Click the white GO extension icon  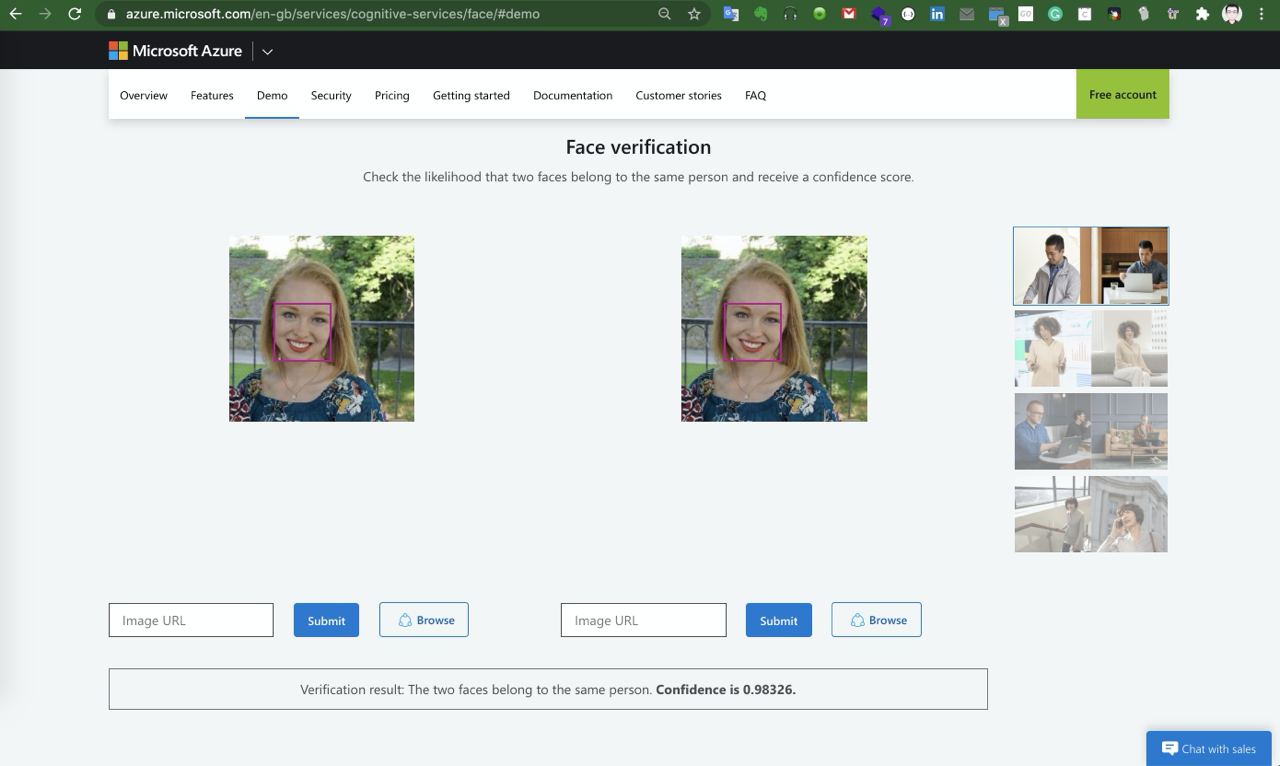tap(1025, 14)
